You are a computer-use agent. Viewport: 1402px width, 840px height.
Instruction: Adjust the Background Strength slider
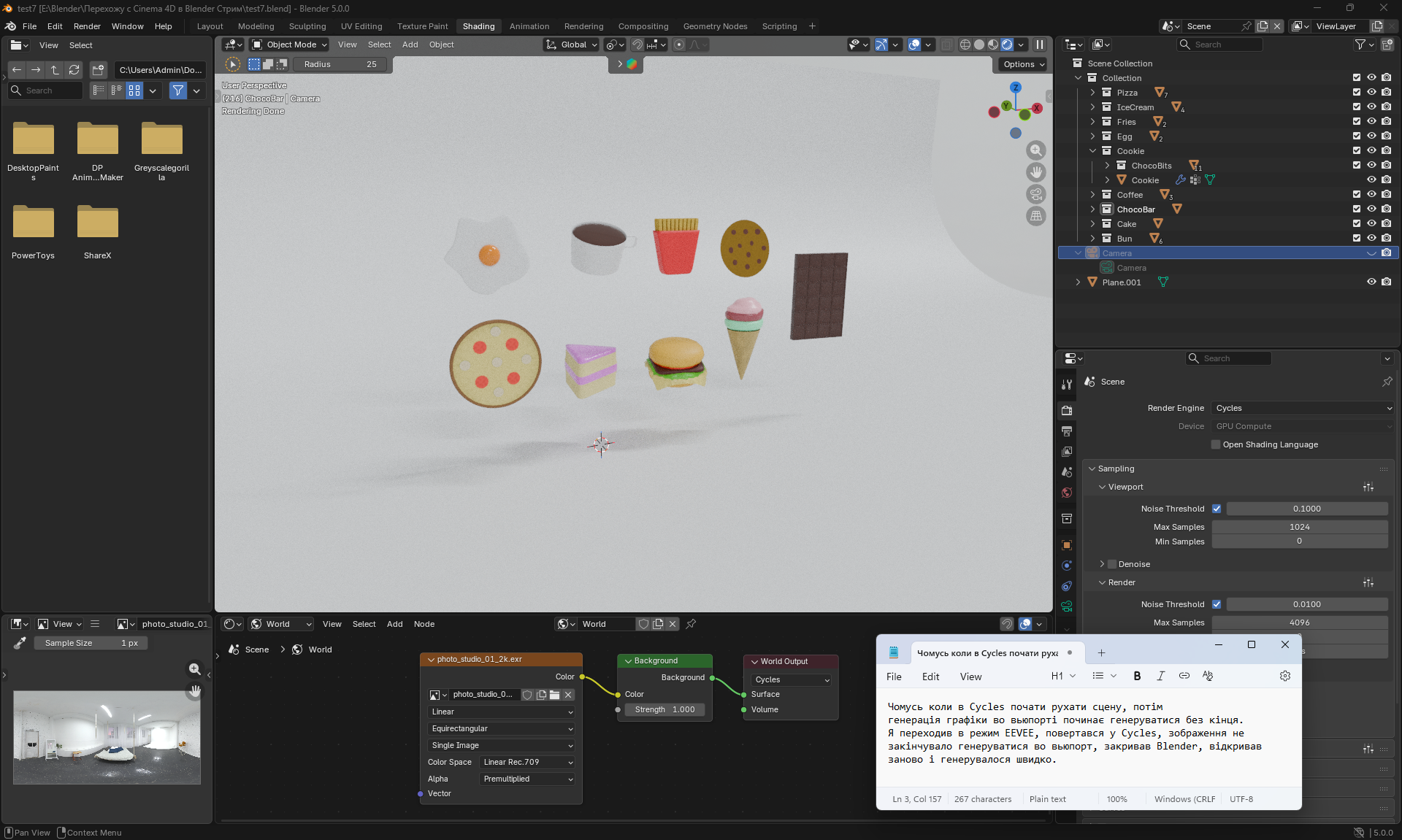click(664, 709)
